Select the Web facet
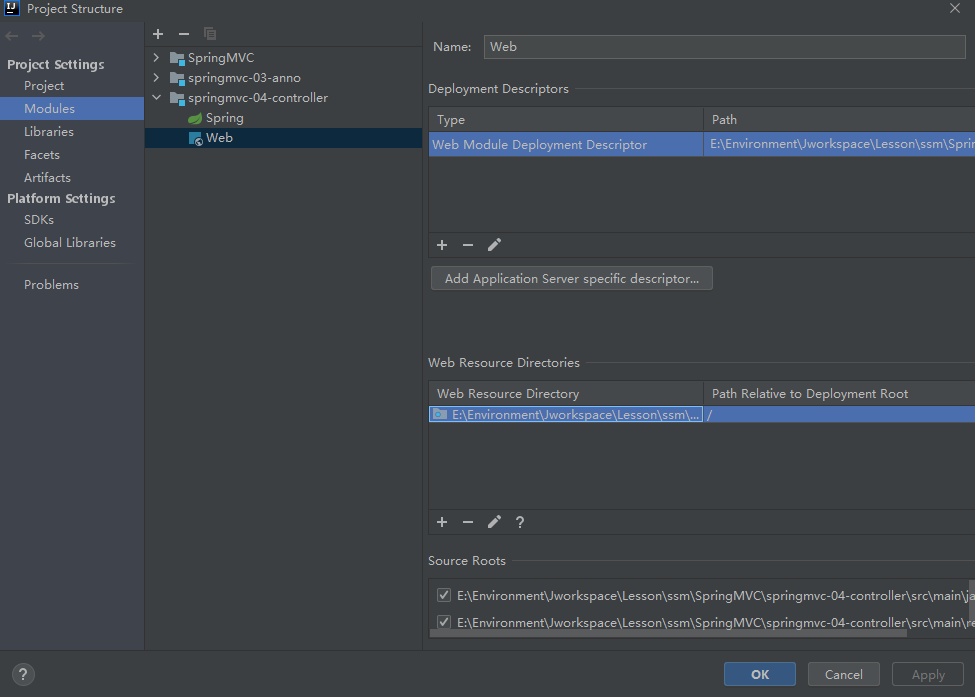The width and height of the screenshot is (975, 697). (x=219, y=137)
